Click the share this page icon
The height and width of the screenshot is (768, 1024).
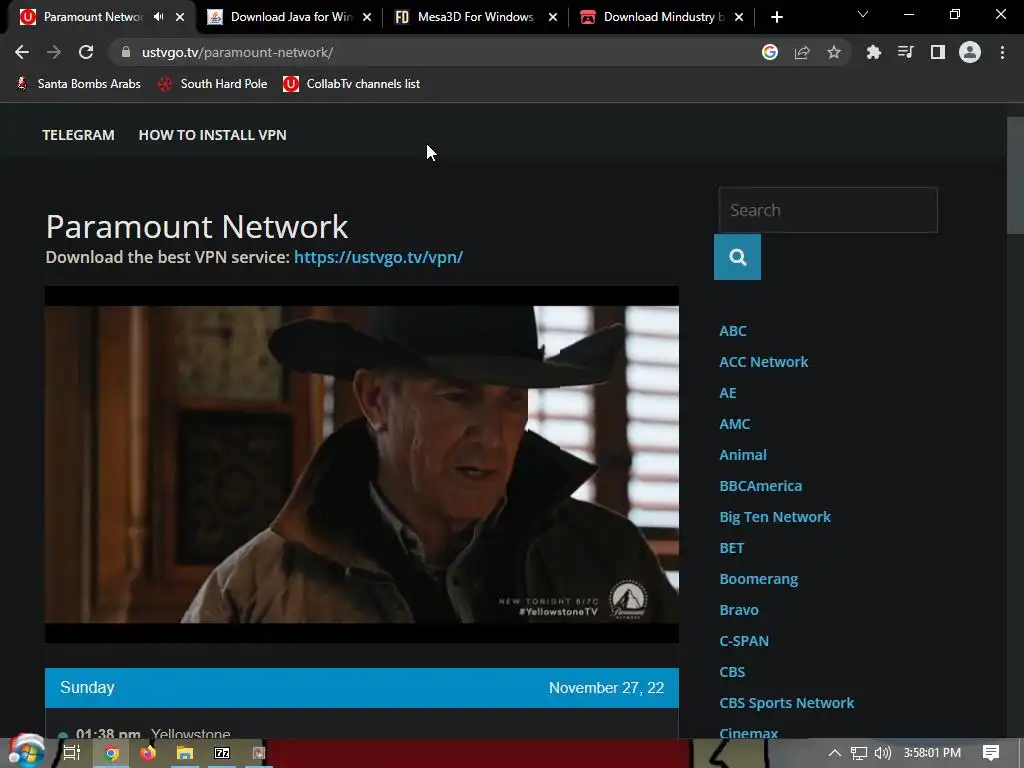coord(802,52)
